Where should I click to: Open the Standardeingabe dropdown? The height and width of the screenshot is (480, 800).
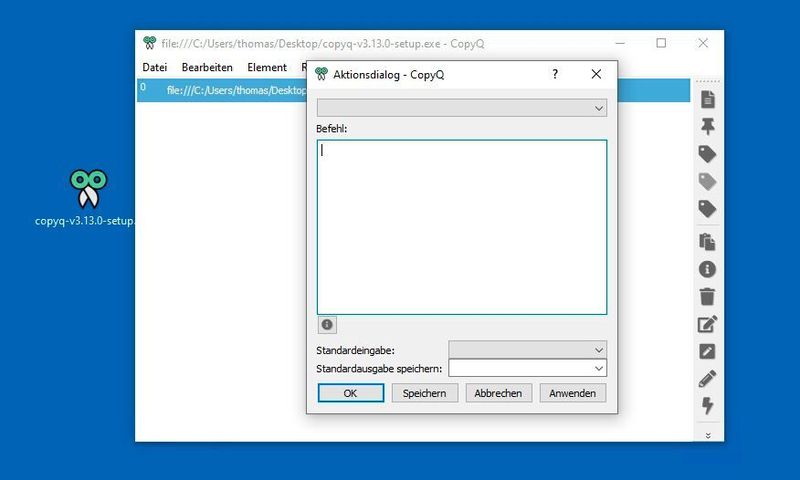pos(528,350)
